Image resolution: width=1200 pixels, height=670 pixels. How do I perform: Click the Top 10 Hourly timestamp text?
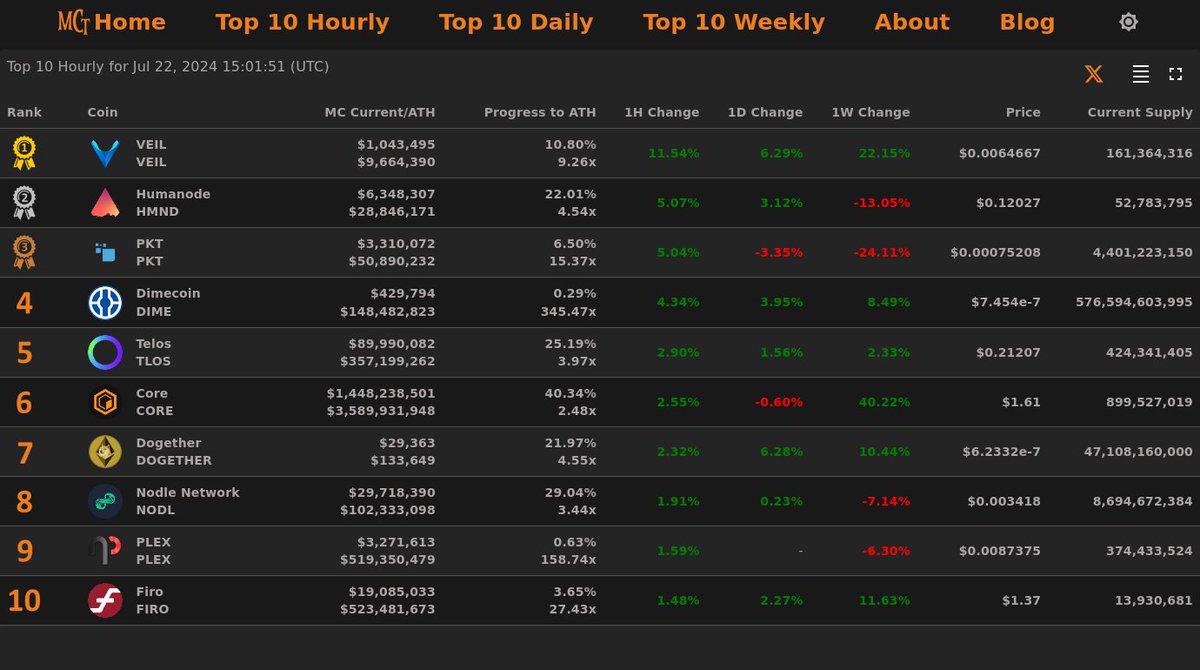168,67
